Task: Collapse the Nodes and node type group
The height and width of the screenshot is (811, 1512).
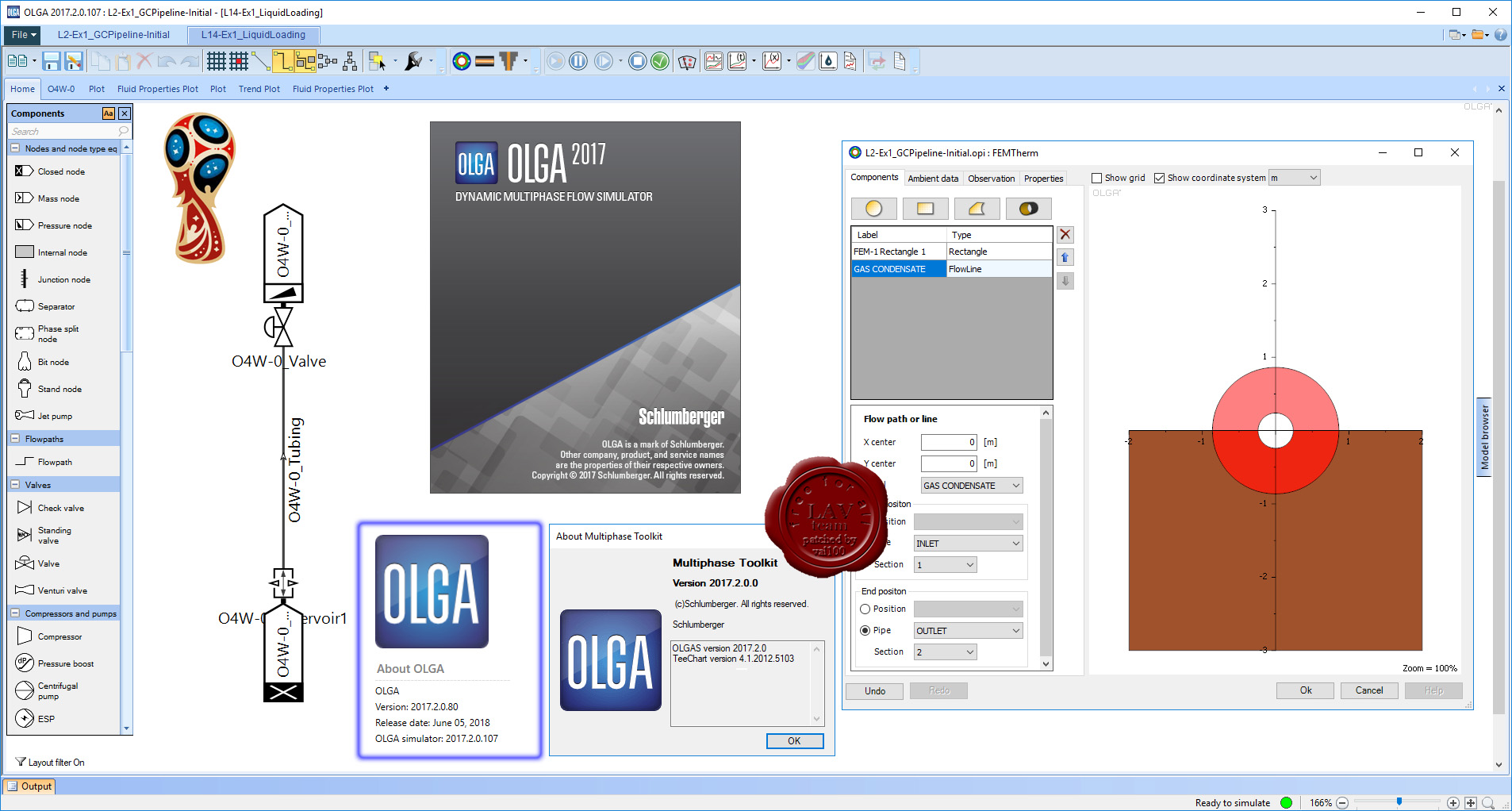Action: coord(15,148)
